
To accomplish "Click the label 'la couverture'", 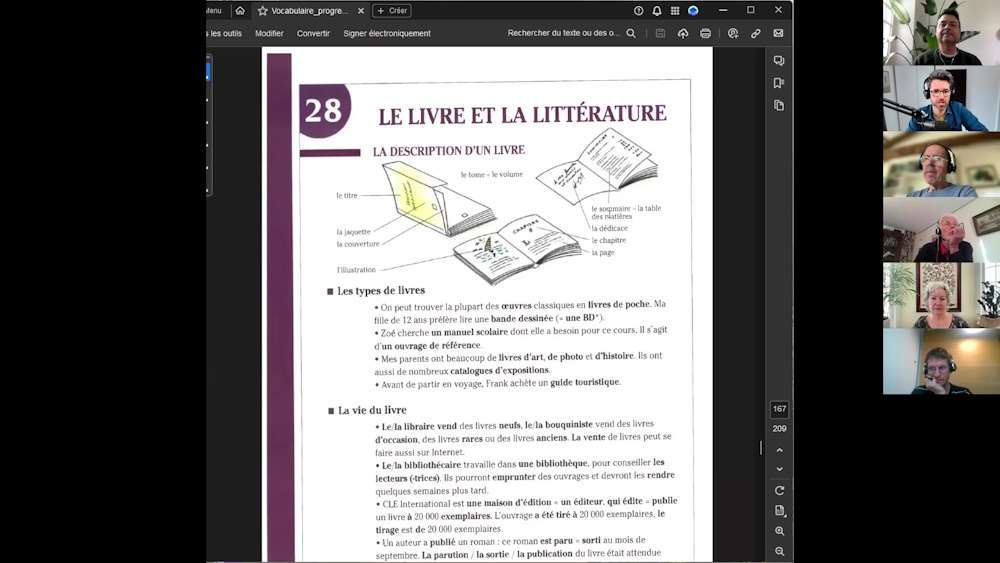I will click(x=358, y=244).
